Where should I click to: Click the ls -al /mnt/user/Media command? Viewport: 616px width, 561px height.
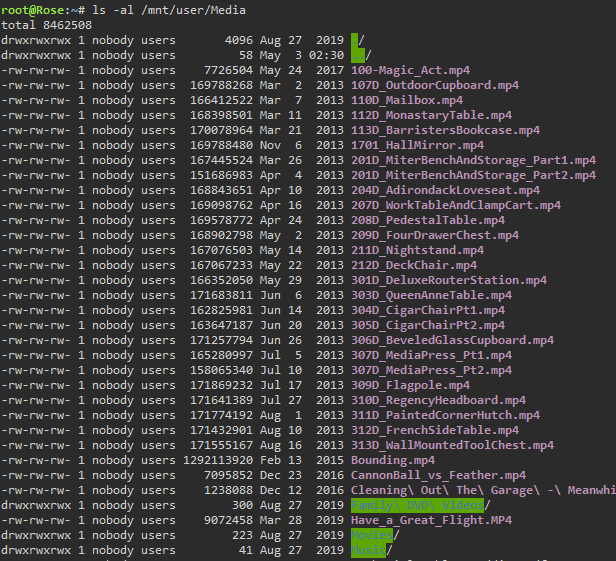tap(169, 10)
